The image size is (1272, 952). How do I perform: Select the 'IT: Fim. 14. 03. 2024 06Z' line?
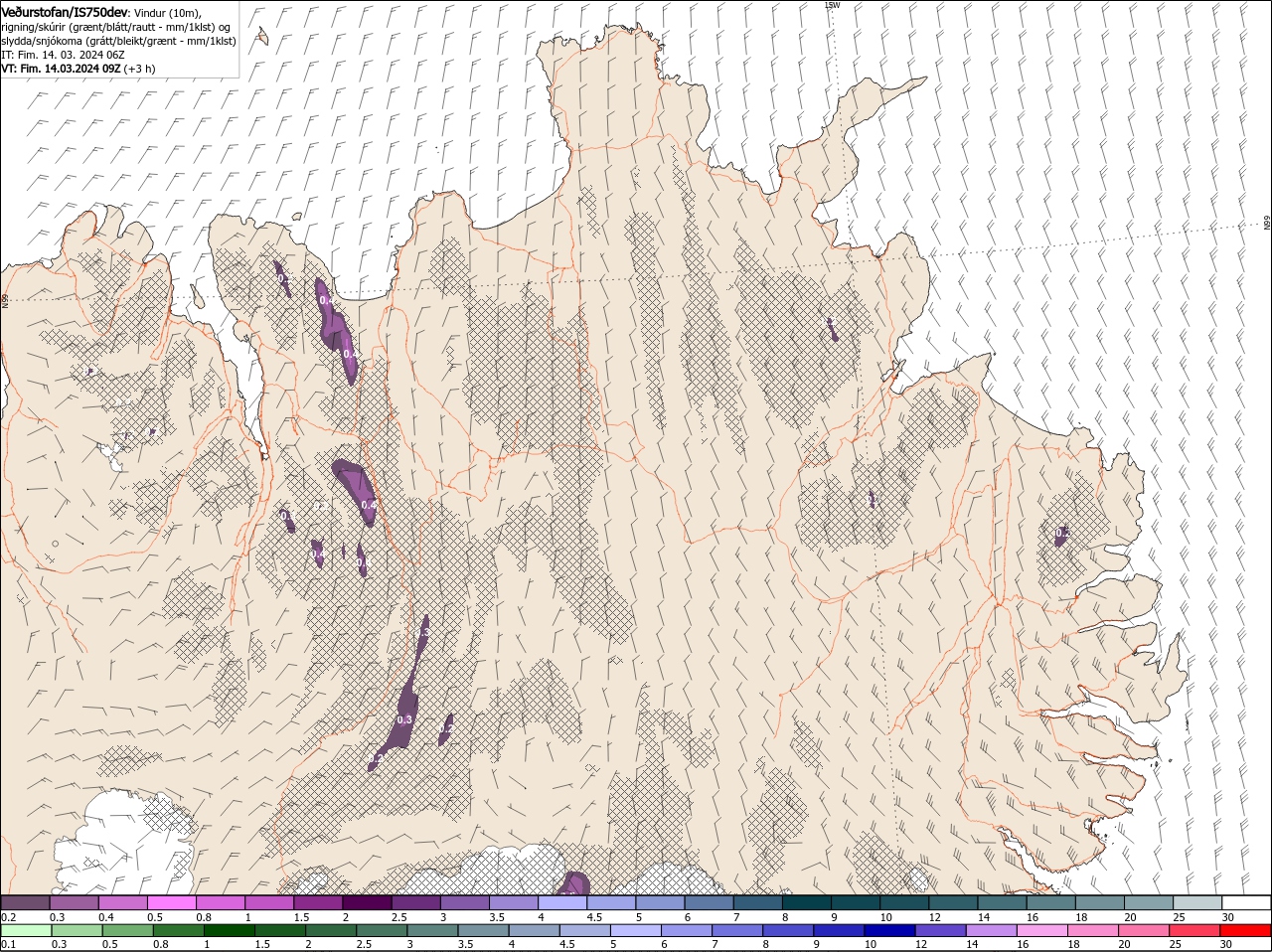[63, 55]
